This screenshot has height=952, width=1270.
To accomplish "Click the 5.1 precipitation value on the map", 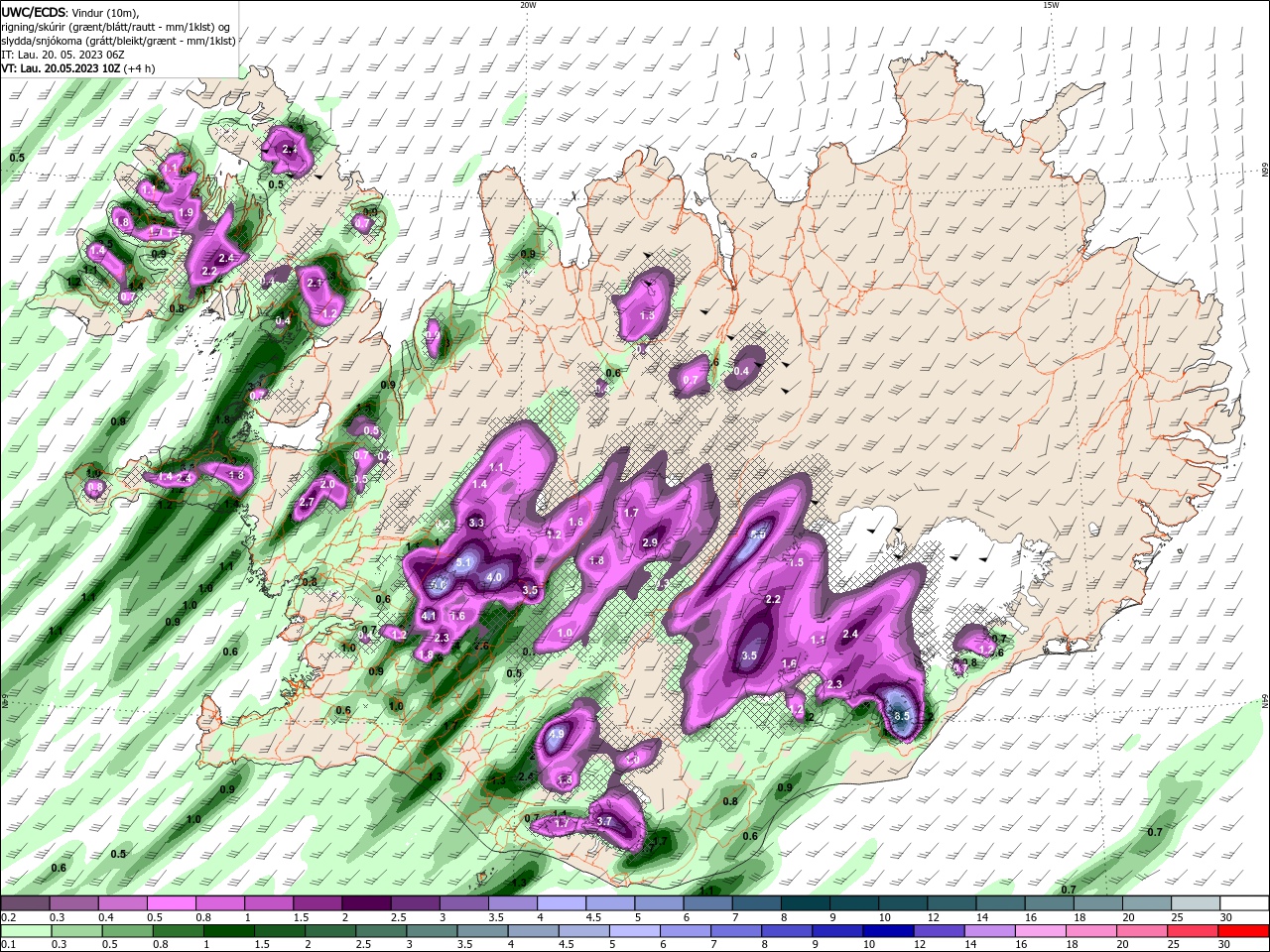I will coord(463,563).
